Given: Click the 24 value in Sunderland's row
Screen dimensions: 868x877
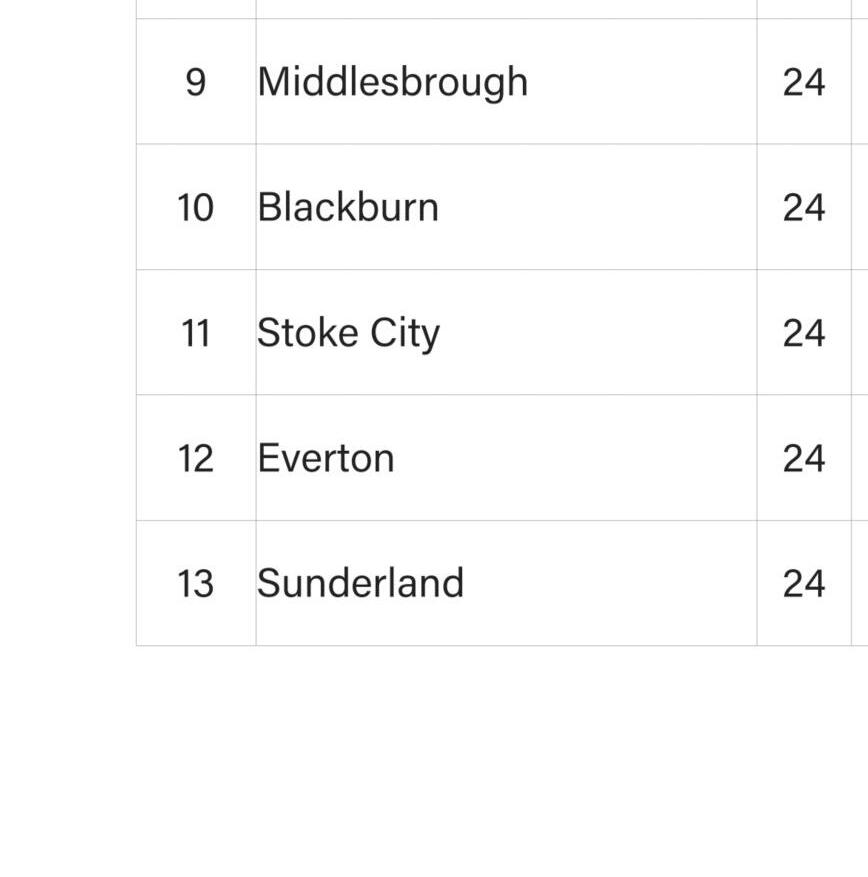Looking at the screenshot, I should point(804,583).
